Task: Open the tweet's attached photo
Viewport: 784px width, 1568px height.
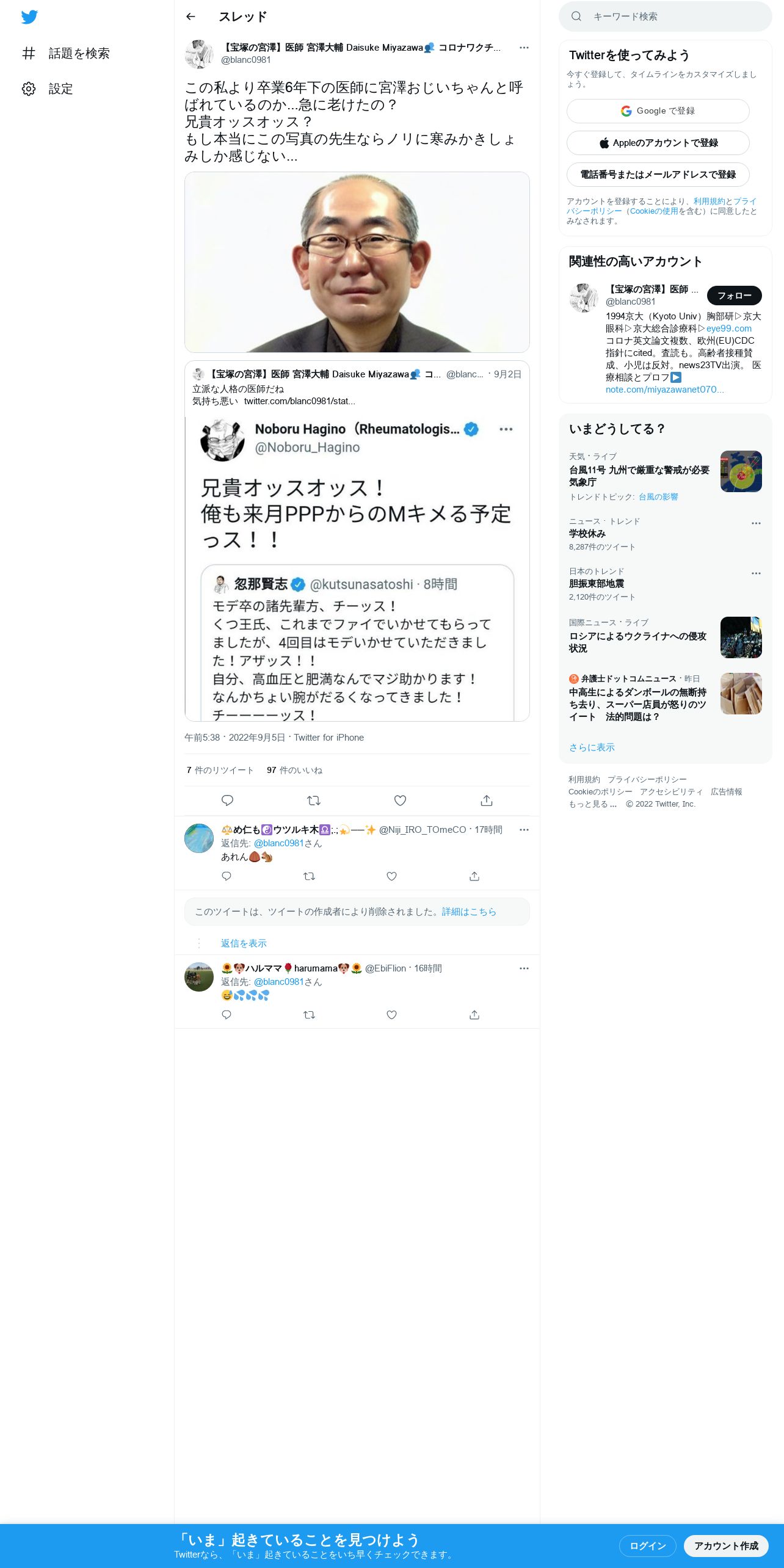Action: [x=357, y=262]
